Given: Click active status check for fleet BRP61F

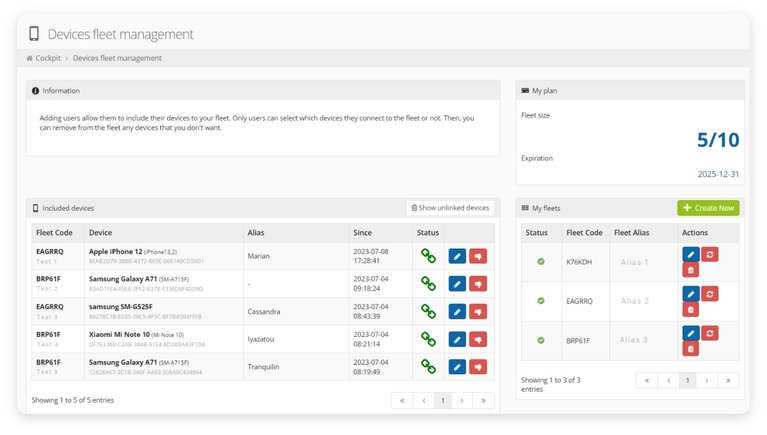Looking at the screenshot, I should coord(541,340).
